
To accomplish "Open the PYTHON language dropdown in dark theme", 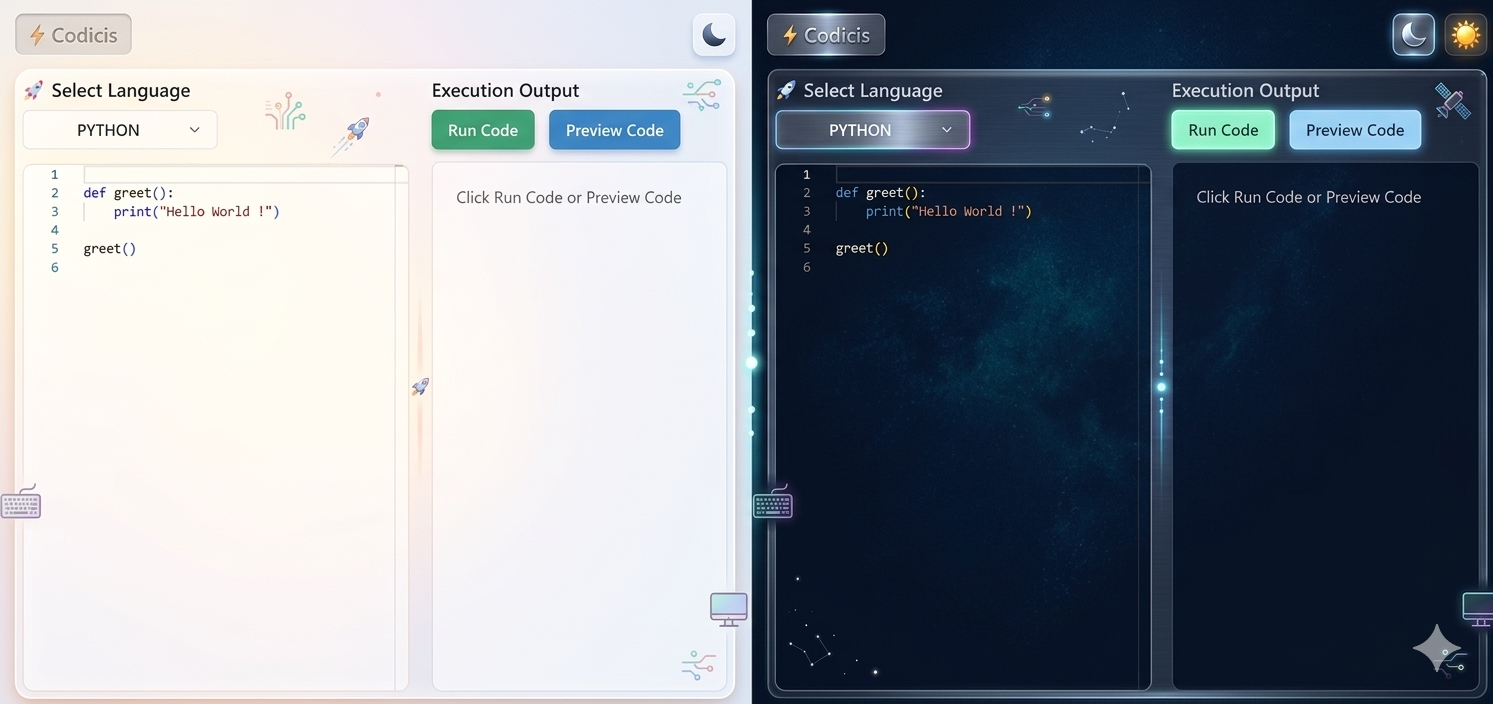I will 872,129.
